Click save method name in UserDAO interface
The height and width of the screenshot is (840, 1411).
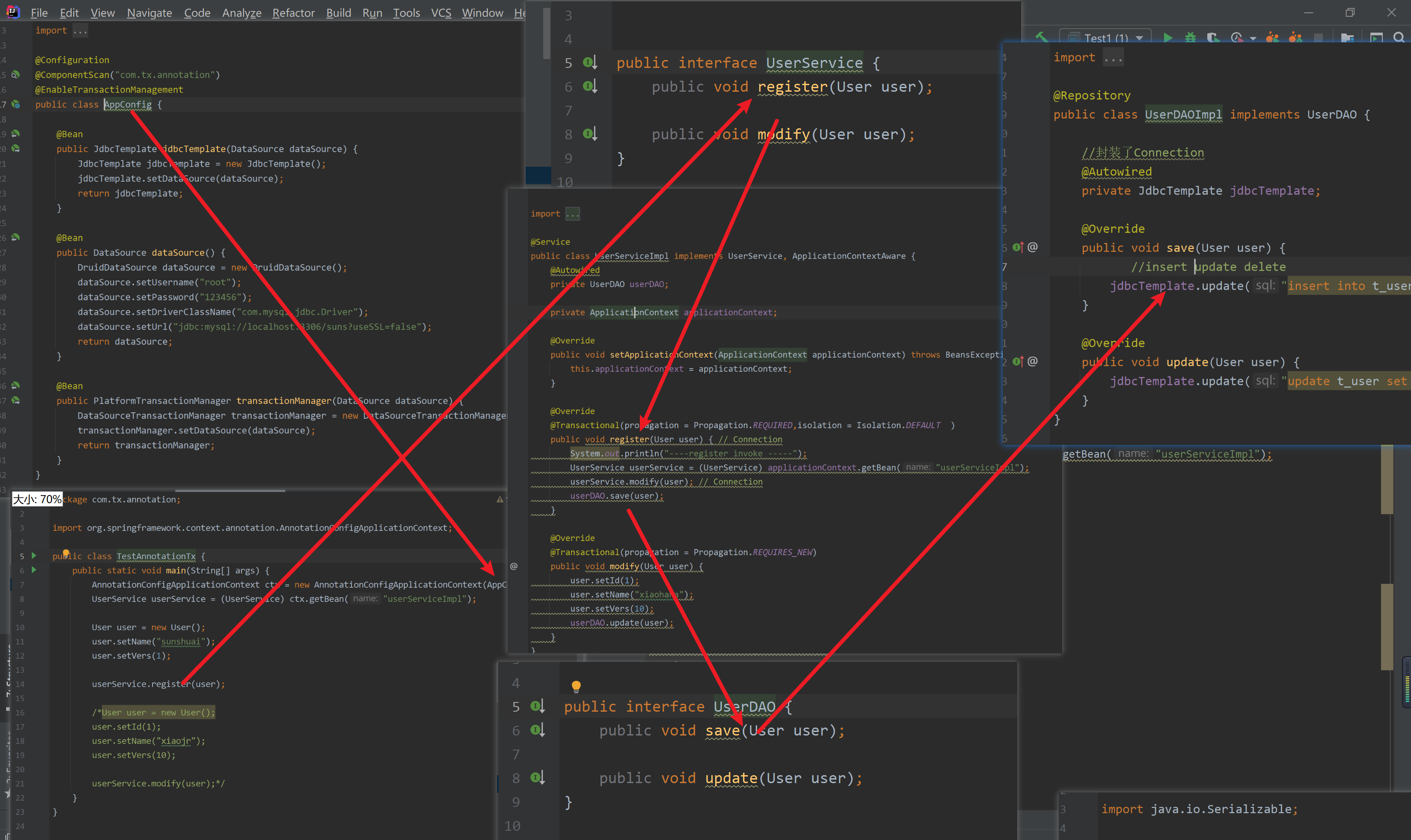click(723, 730)
